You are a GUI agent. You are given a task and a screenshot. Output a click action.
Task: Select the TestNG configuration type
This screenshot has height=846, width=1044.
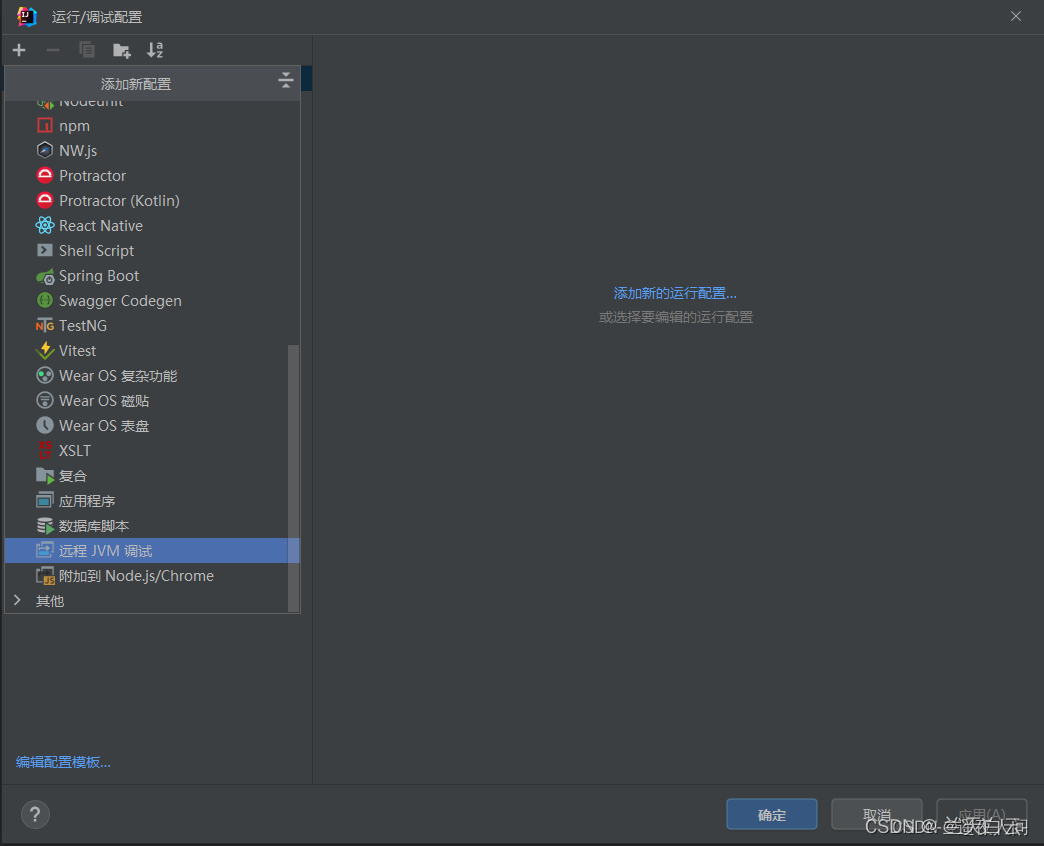tap(78, 325)
